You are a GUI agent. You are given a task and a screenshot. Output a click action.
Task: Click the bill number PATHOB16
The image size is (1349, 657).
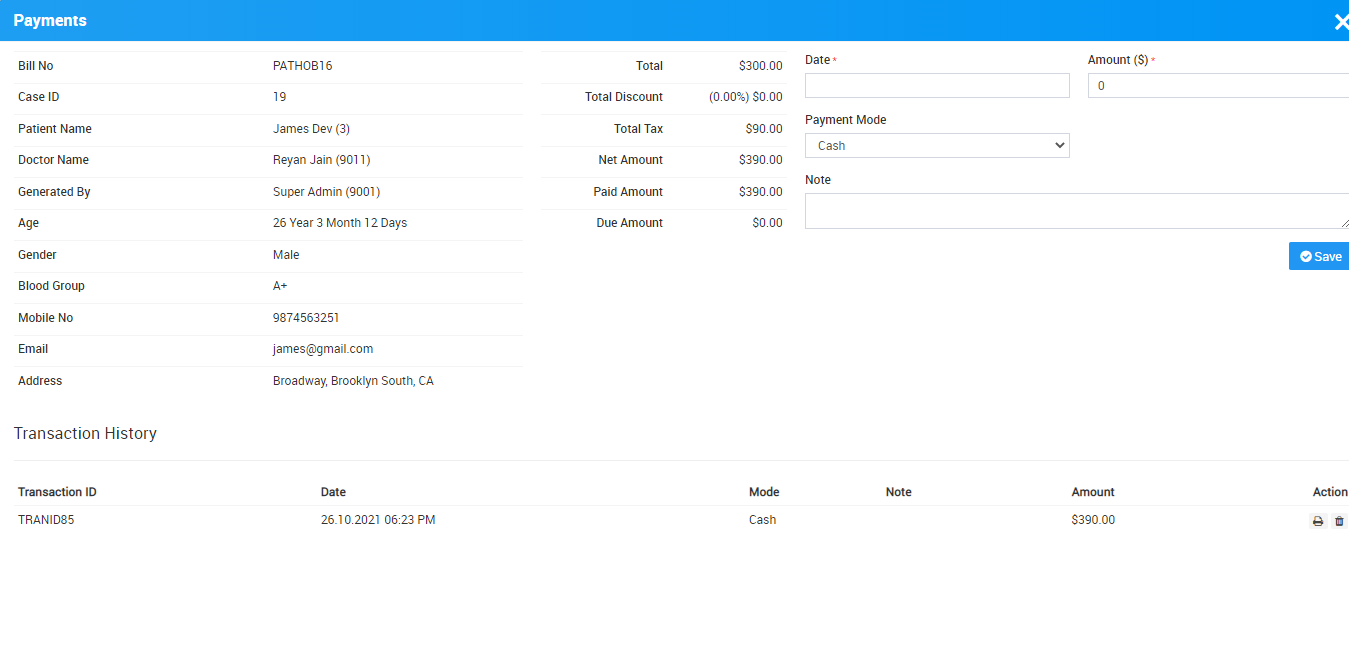tap(302, 66)
